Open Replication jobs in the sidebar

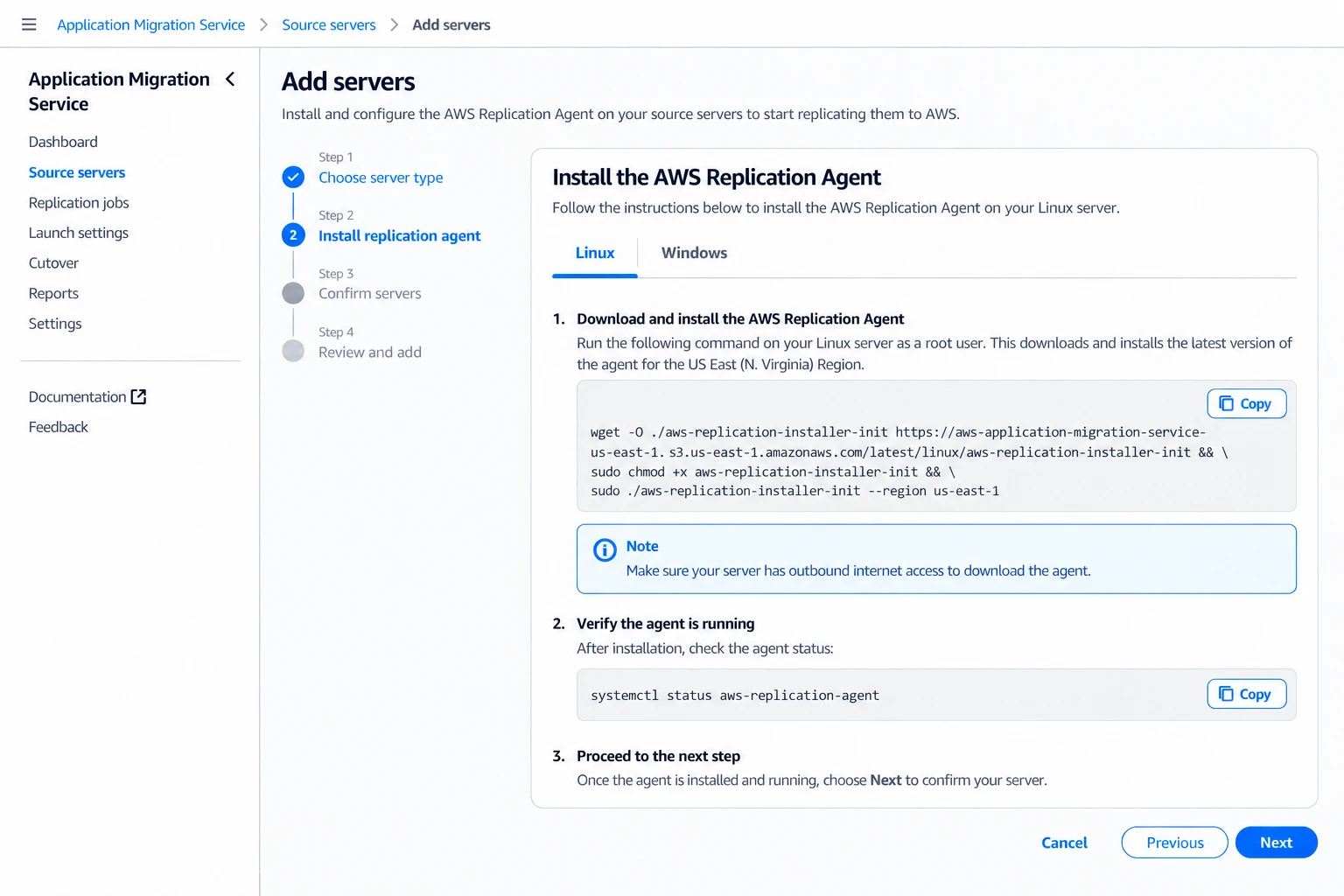[x=79, y=203]
